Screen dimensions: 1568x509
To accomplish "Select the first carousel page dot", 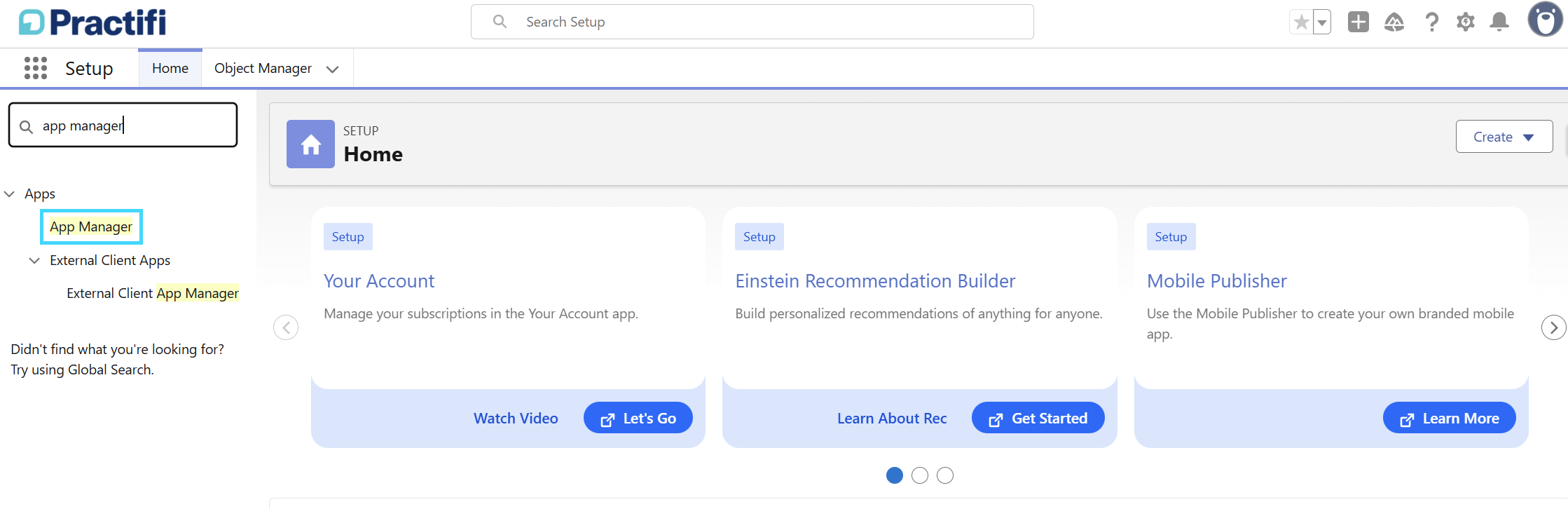I will pos(895,475).
